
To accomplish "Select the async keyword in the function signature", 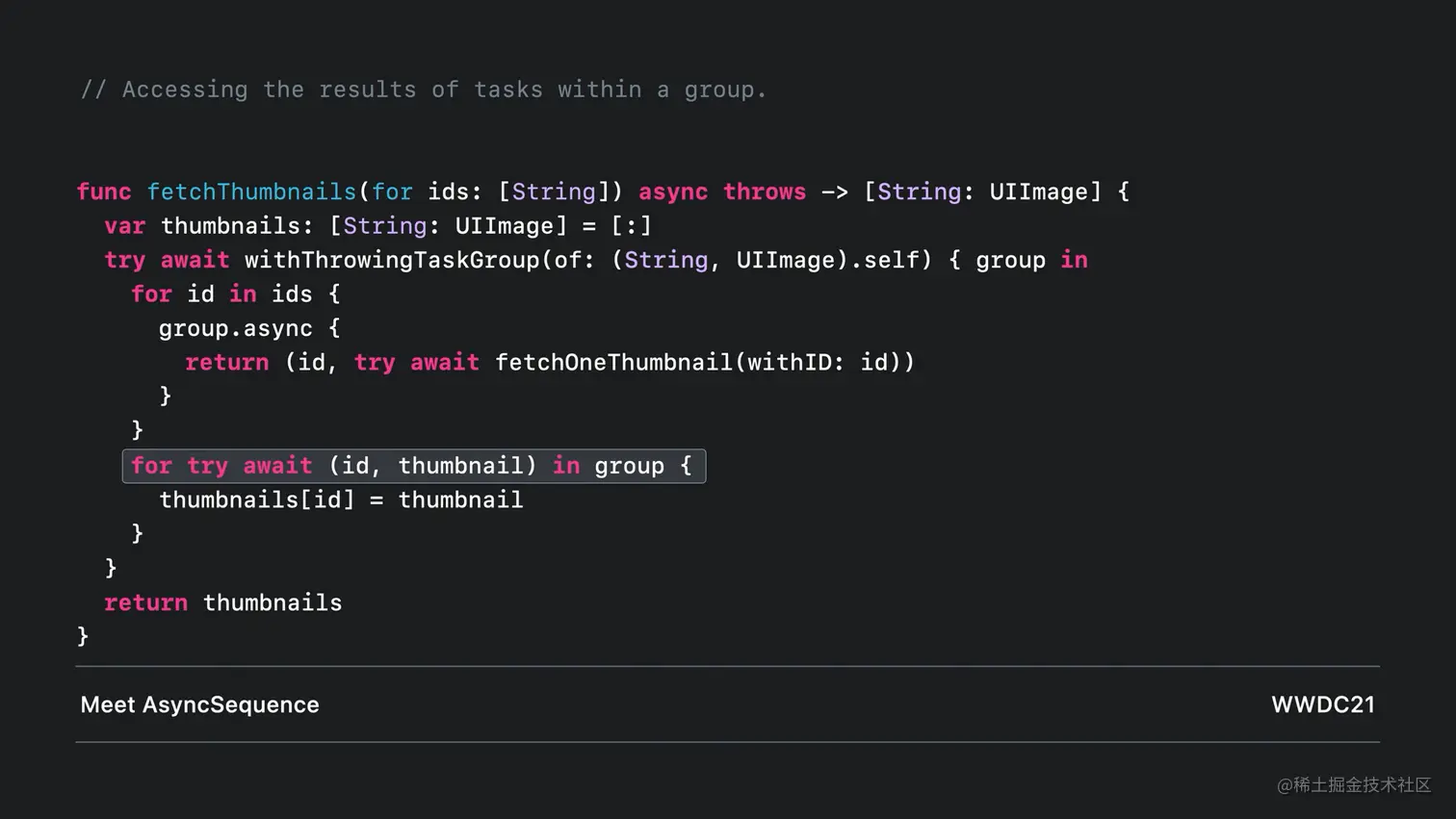I will coord(673,192).
